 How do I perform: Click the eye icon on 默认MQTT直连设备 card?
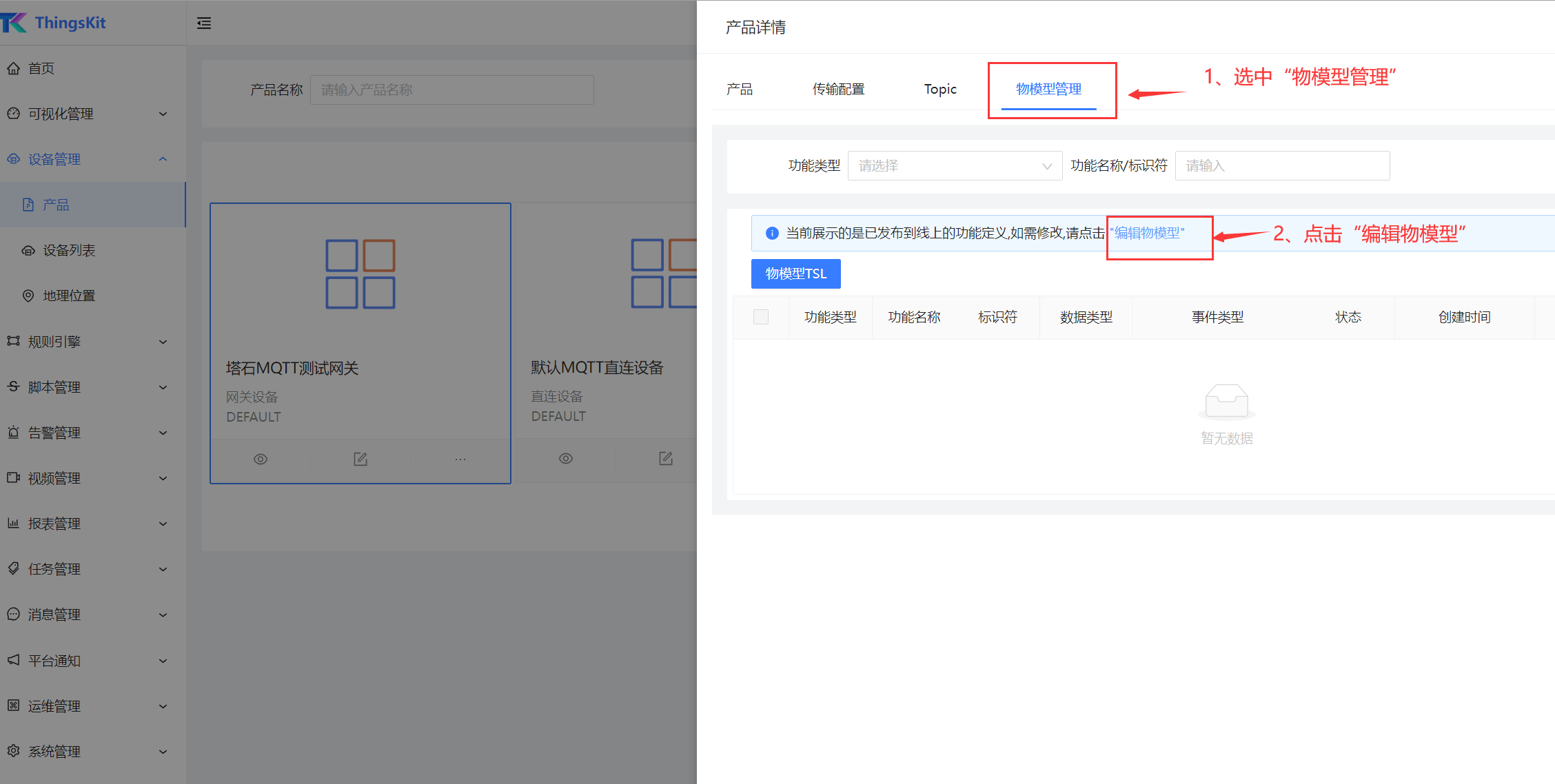click(x=566, y=458)
